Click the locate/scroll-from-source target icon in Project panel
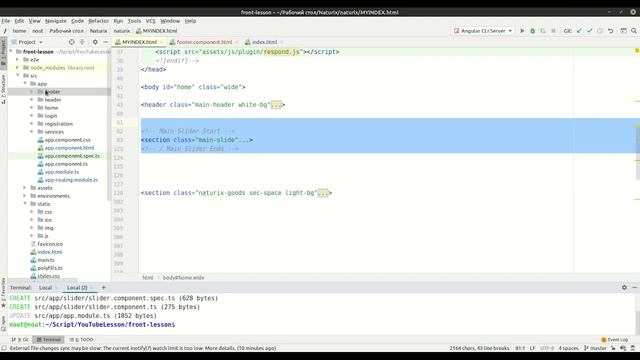 click(71, 42)
